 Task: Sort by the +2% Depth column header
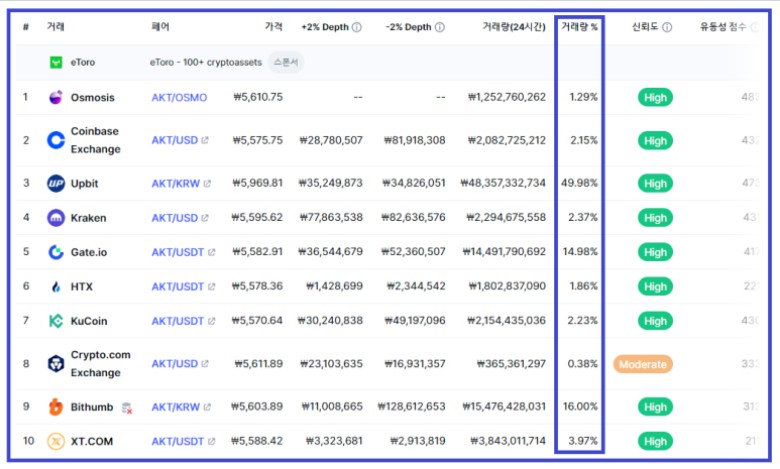pos(325,27)
